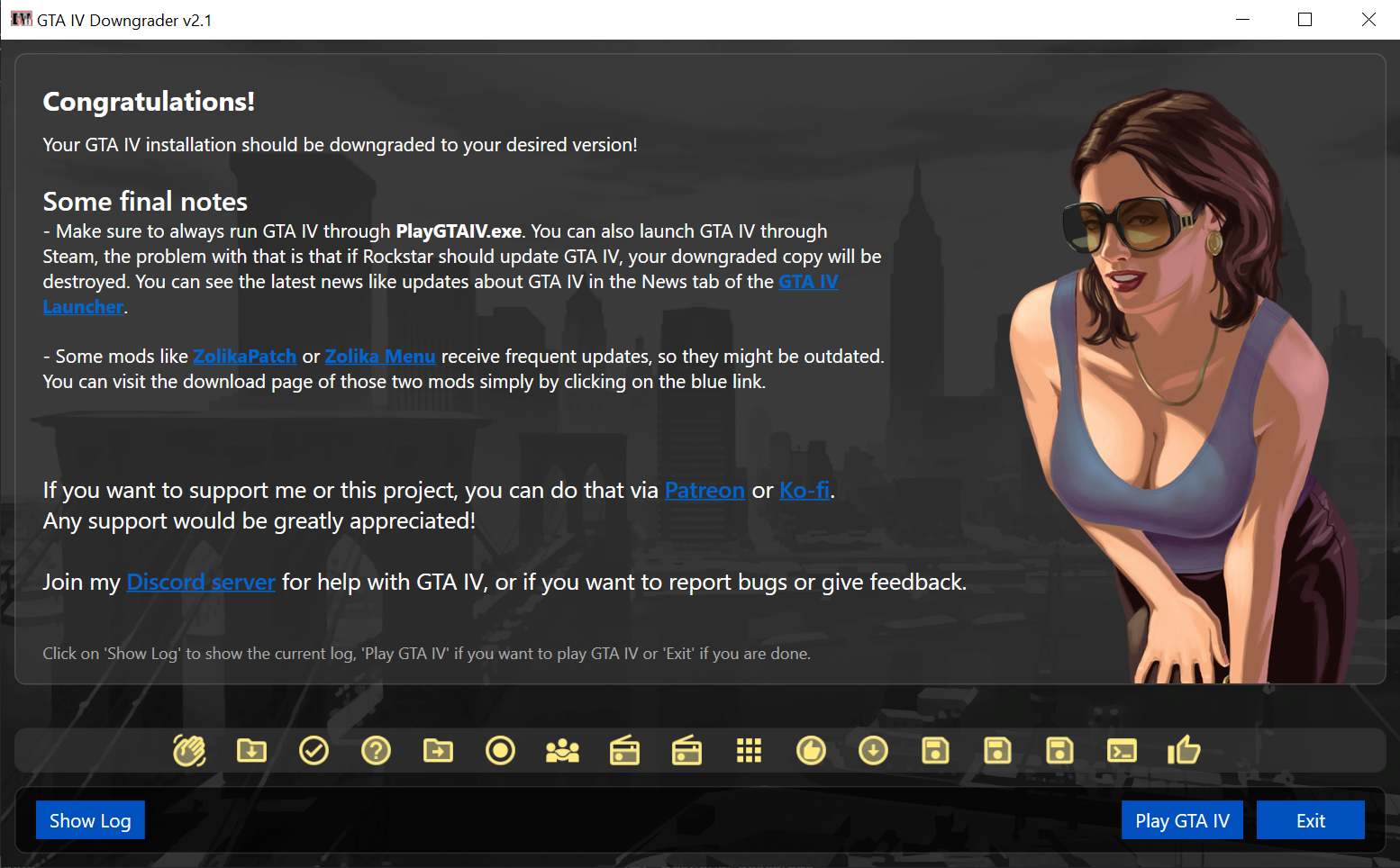Screen dimensions: 1400x868
Task: Click the thumbs-up inside circle step icon
Action: [x=811, y=750]
